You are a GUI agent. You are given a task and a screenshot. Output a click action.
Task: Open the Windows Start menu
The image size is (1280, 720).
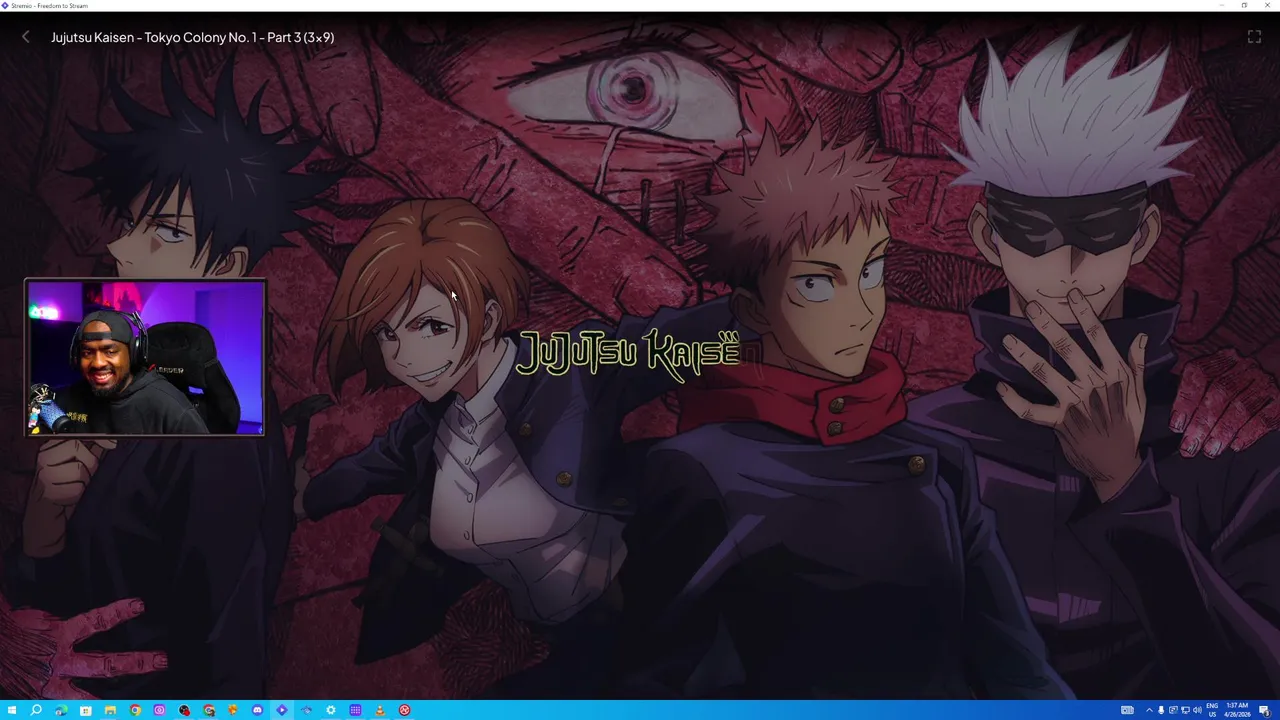tap(12, 710)
